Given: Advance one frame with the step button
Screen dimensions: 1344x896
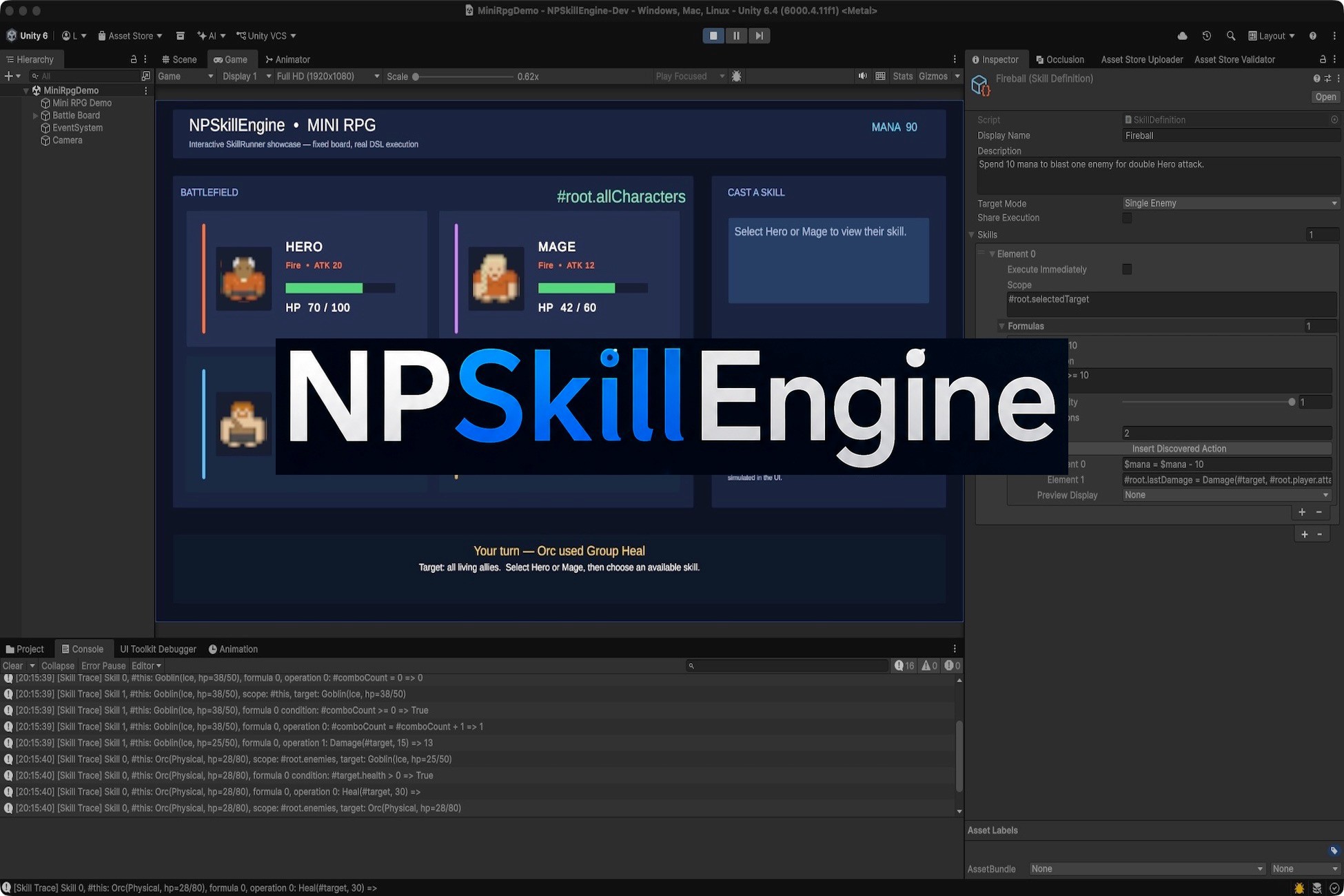Looking at the screenshot, I should tap(759, 36).
